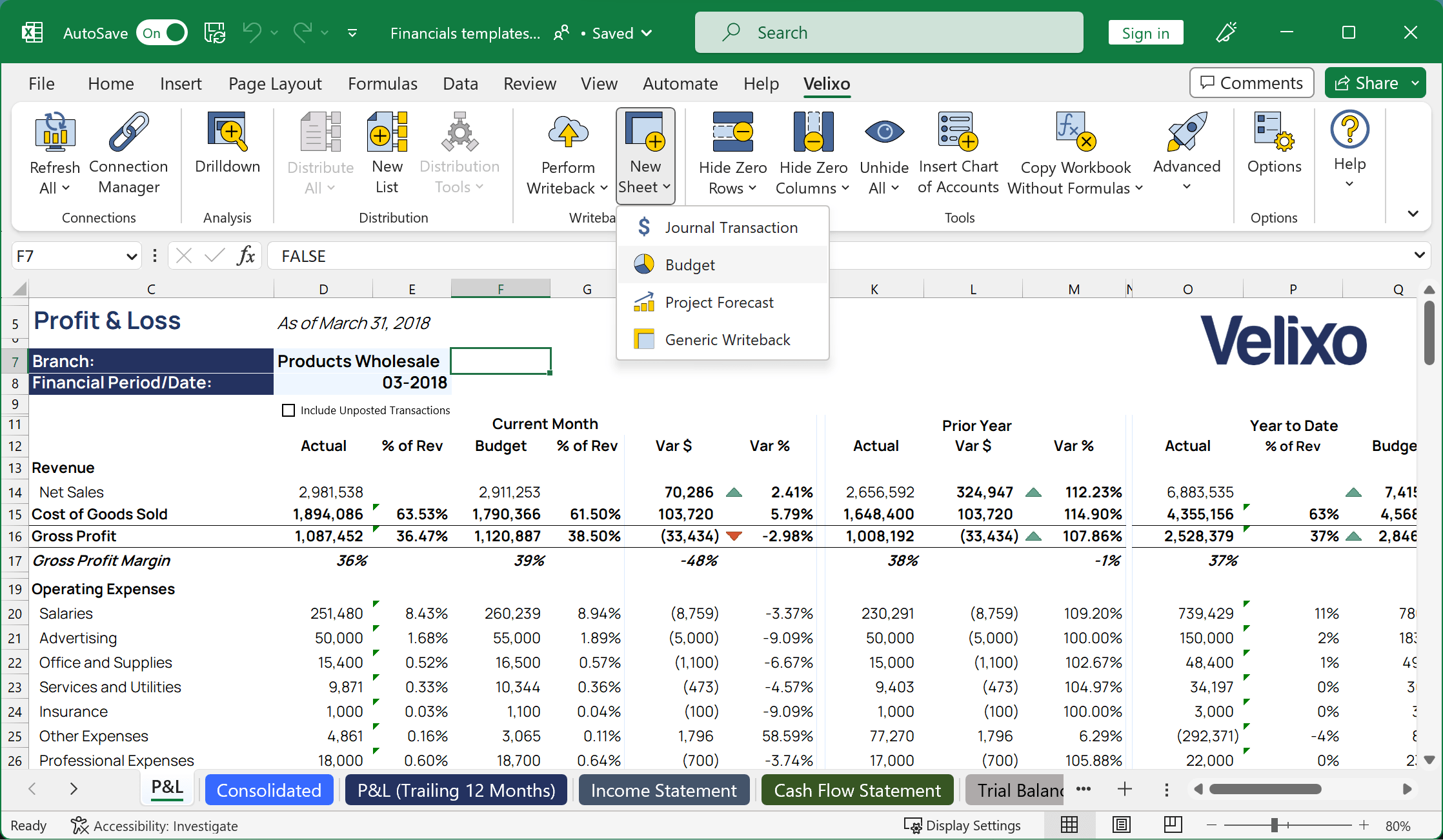Open the Velixo Help icon
The image size is (1443, 840).
(1349, 129)
